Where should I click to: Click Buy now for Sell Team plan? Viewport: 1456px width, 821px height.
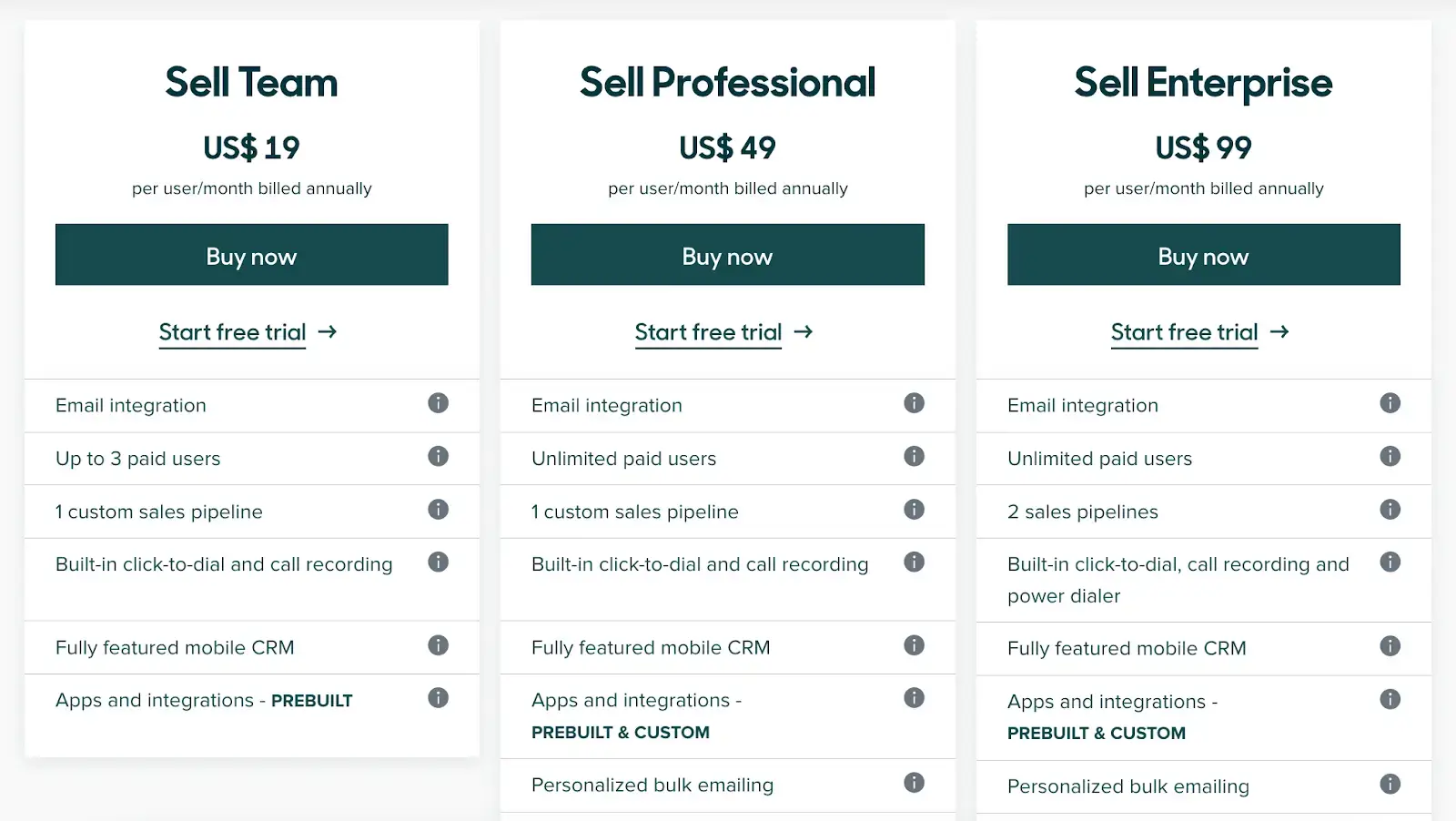(251, 255)
